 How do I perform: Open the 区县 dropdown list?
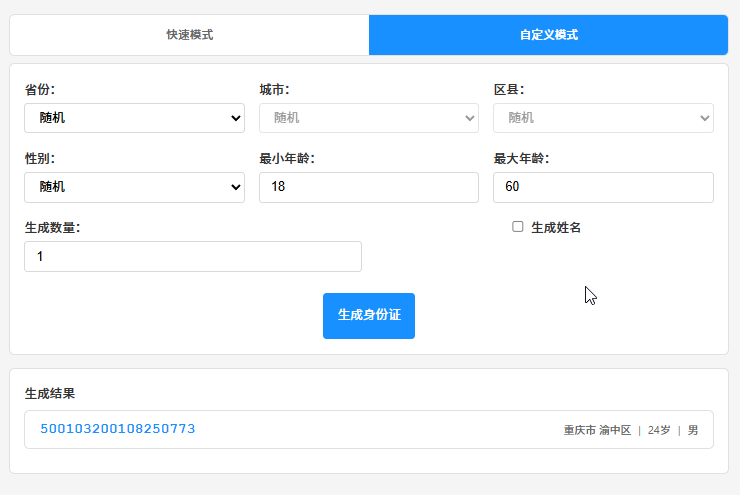coord(603,118)
